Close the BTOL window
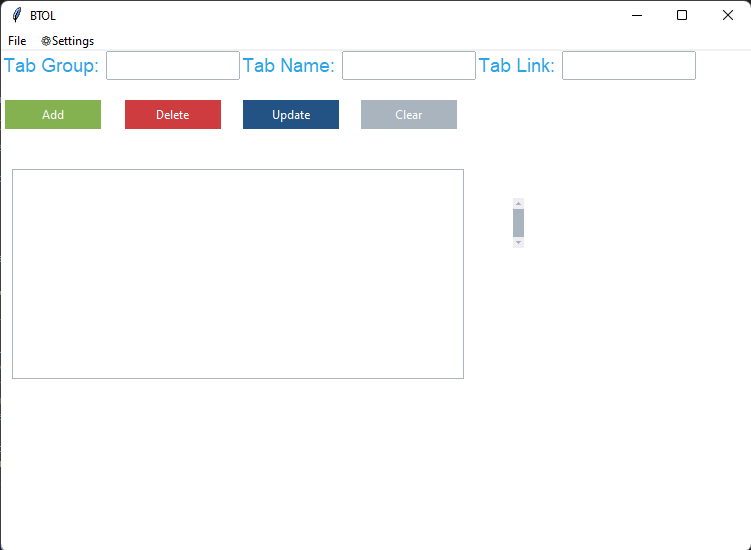Viewport: 751px width, 550px height. point(728,15)
